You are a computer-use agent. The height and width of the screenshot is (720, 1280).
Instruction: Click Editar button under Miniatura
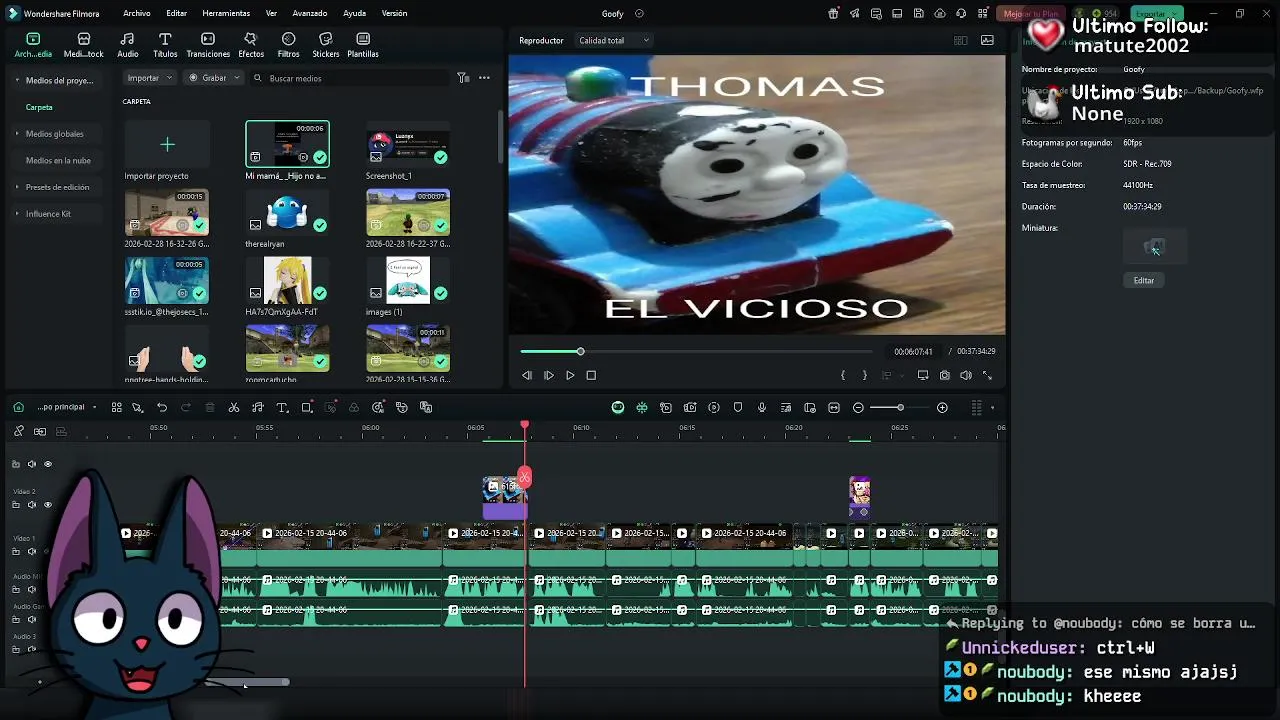point(1144,280)
